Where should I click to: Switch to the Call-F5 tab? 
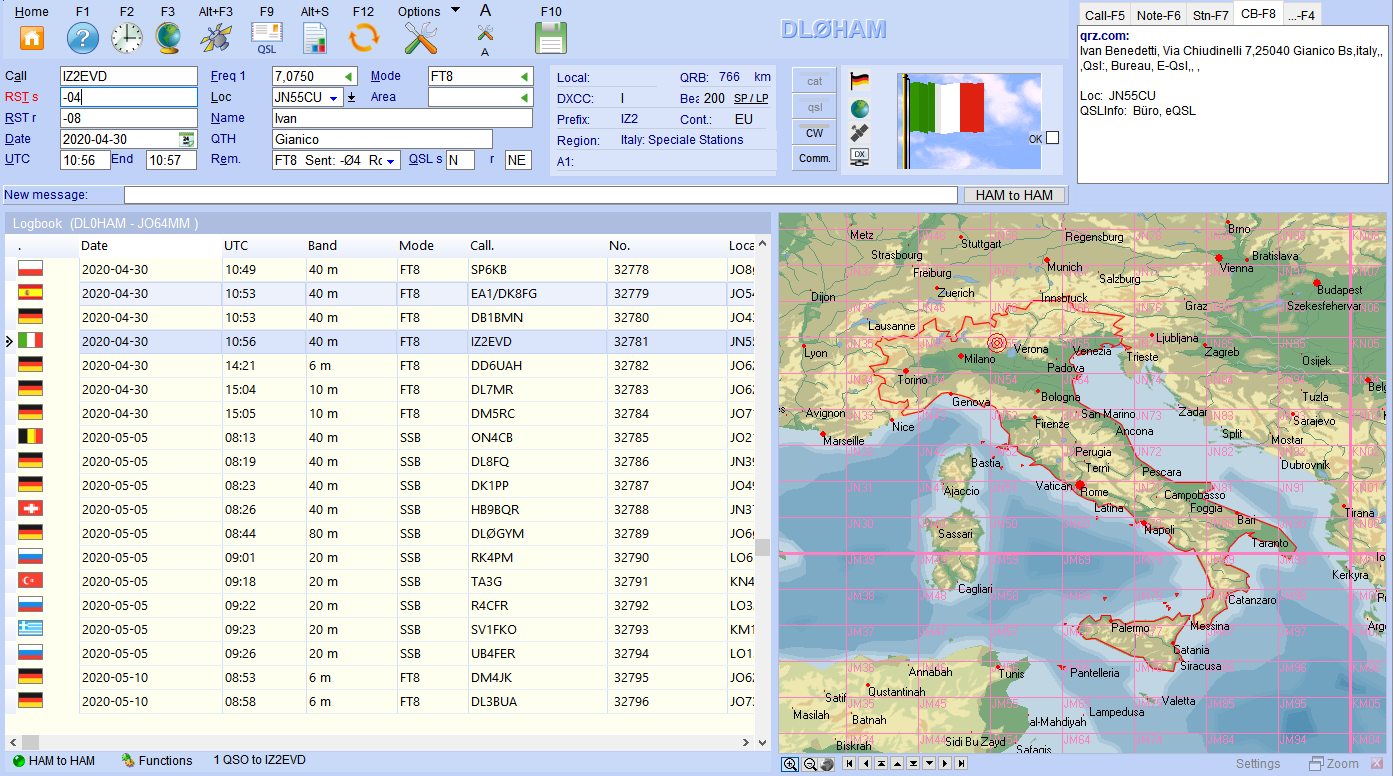point(1105,15)
